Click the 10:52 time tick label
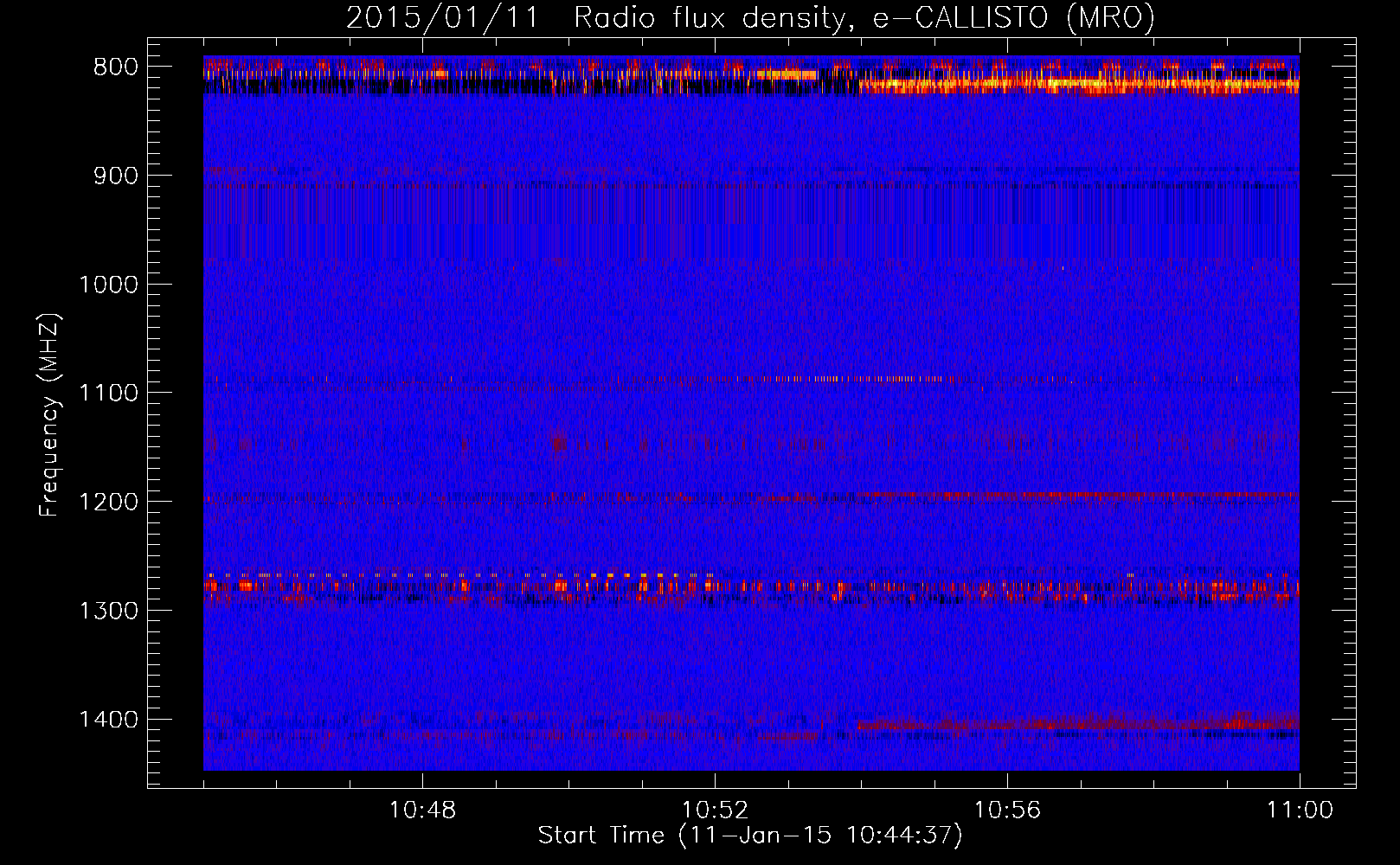This screenshot has height=865, width=1400. click(715, 811)
